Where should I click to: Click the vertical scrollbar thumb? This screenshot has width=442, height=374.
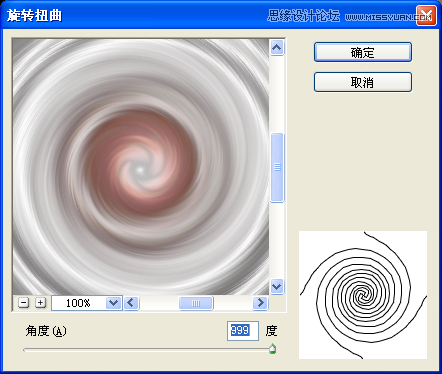[277, 167]
